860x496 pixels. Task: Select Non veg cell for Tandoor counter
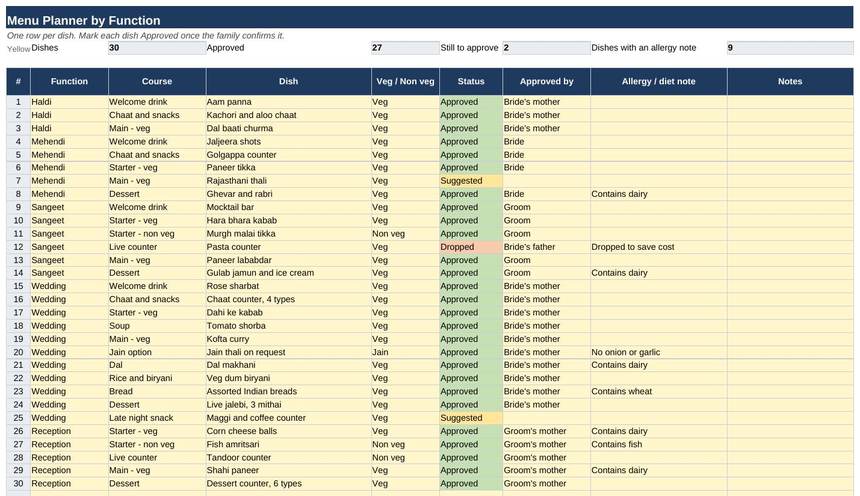click(x=405, y=458)
